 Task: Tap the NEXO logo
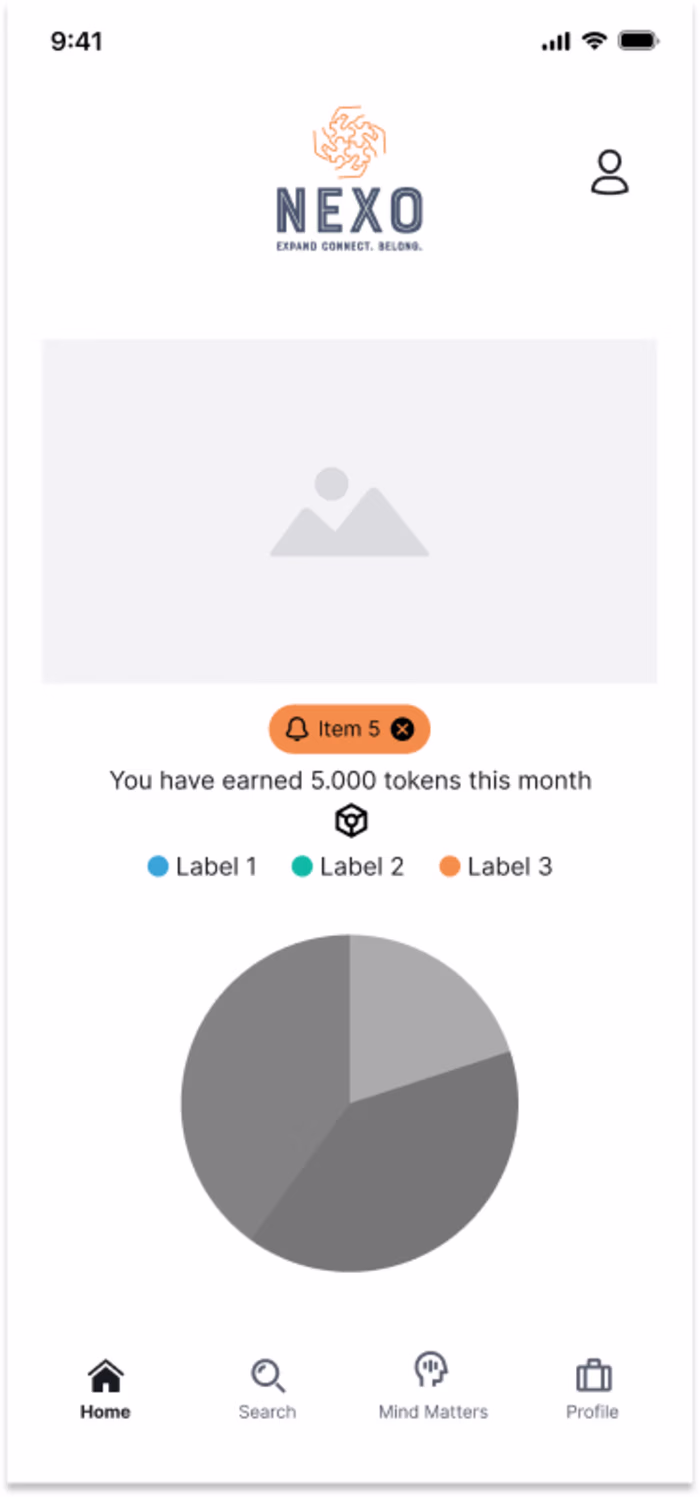point(350,178)
